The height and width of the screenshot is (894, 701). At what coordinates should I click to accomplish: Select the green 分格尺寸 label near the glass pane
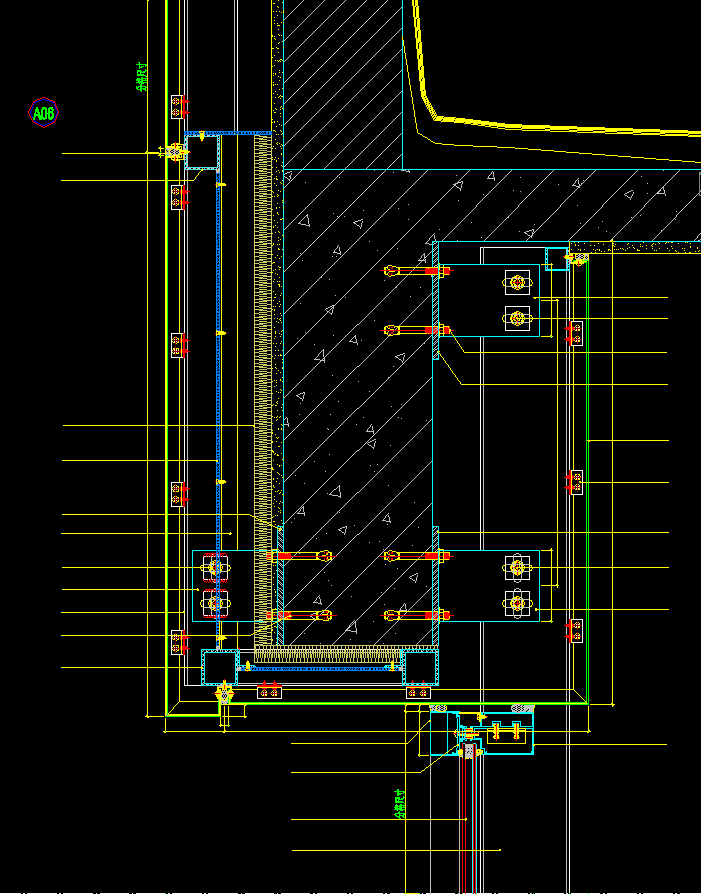(x=400, y=804)
